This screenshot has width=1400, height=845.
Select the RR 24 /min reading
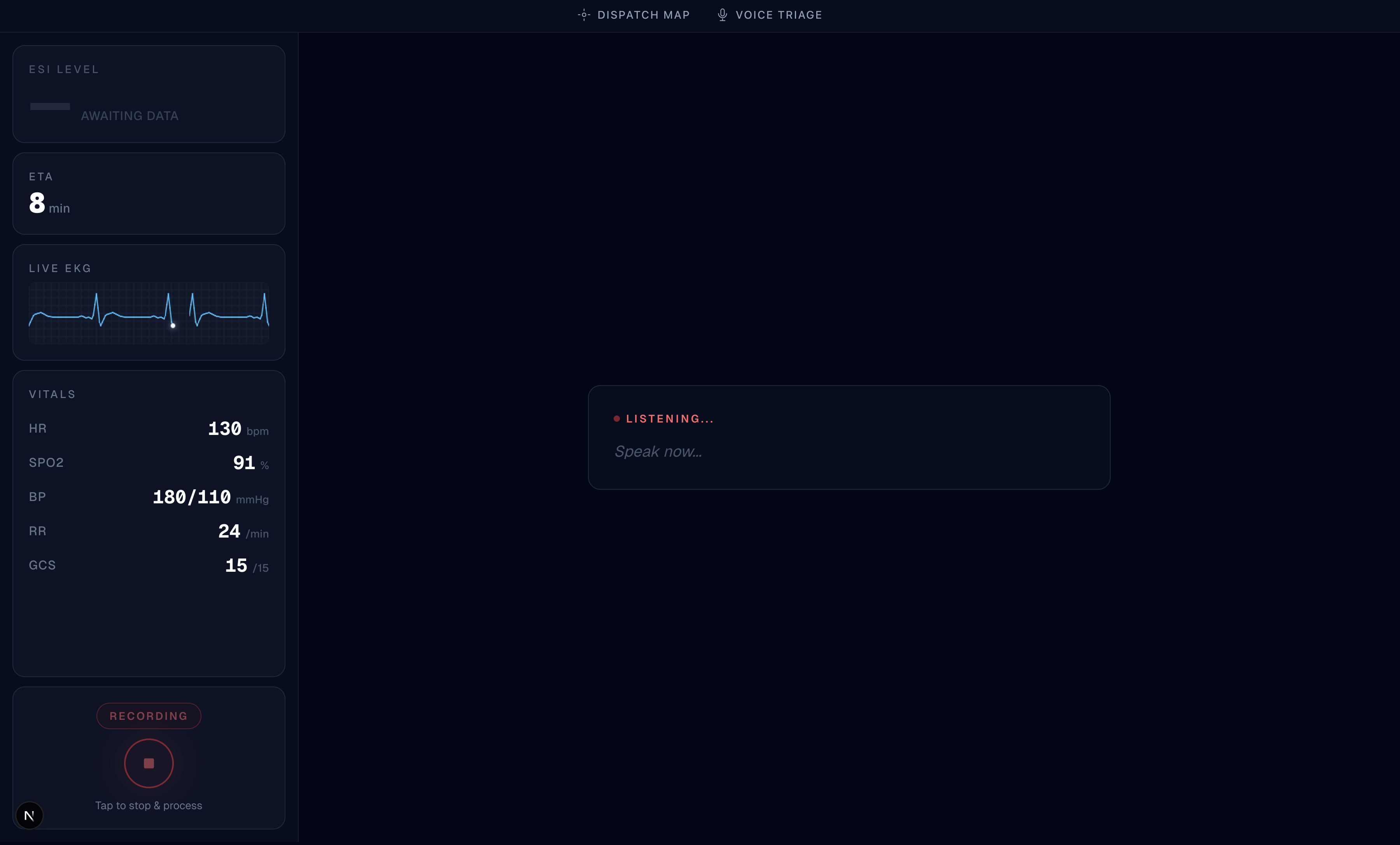pos(229,532)
